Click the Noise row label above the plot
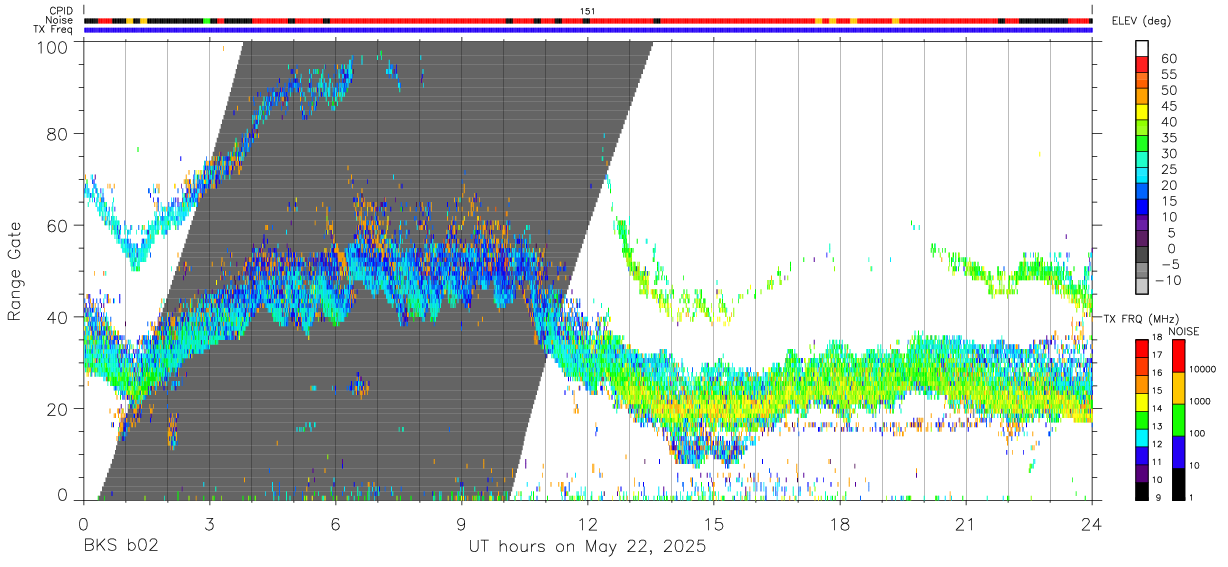Image resolution: width=1228 pixels, height=567 pixels. click(60, 20)
